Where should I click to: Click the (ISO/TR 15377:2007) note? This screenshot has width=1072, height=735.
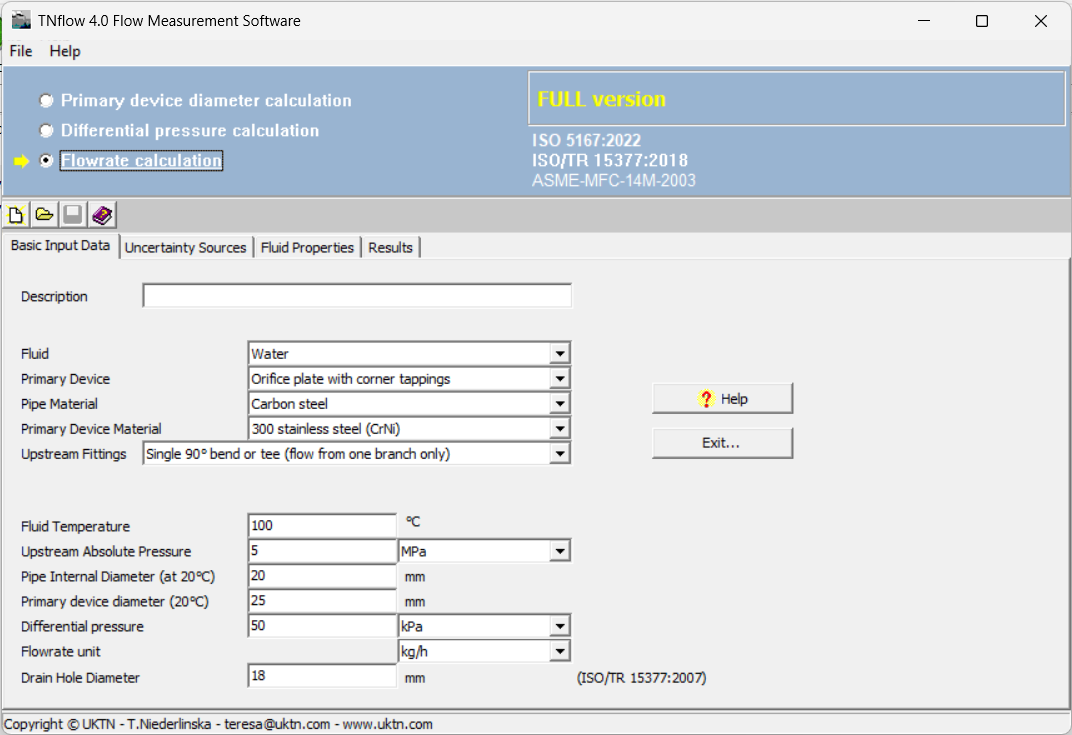(x=641, y=678)
